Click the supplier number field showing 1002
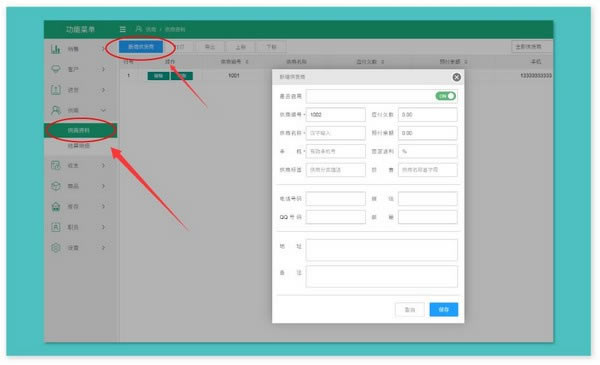This screenshot has width=600, height=365. pyautogui.click(x=336, y=114)
